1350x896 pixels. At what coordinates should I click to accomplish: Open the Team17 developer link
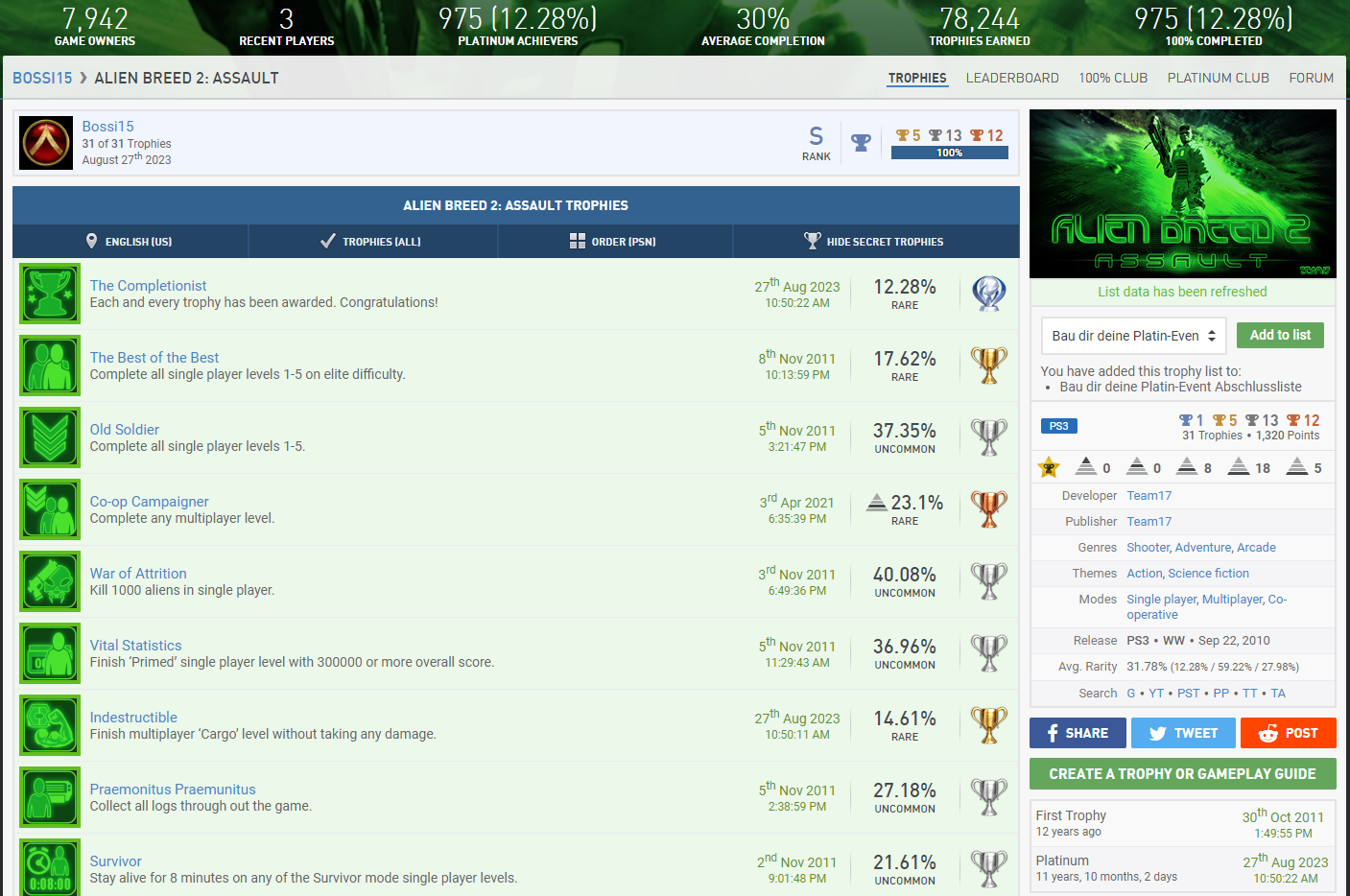(x=1149, y=496)
